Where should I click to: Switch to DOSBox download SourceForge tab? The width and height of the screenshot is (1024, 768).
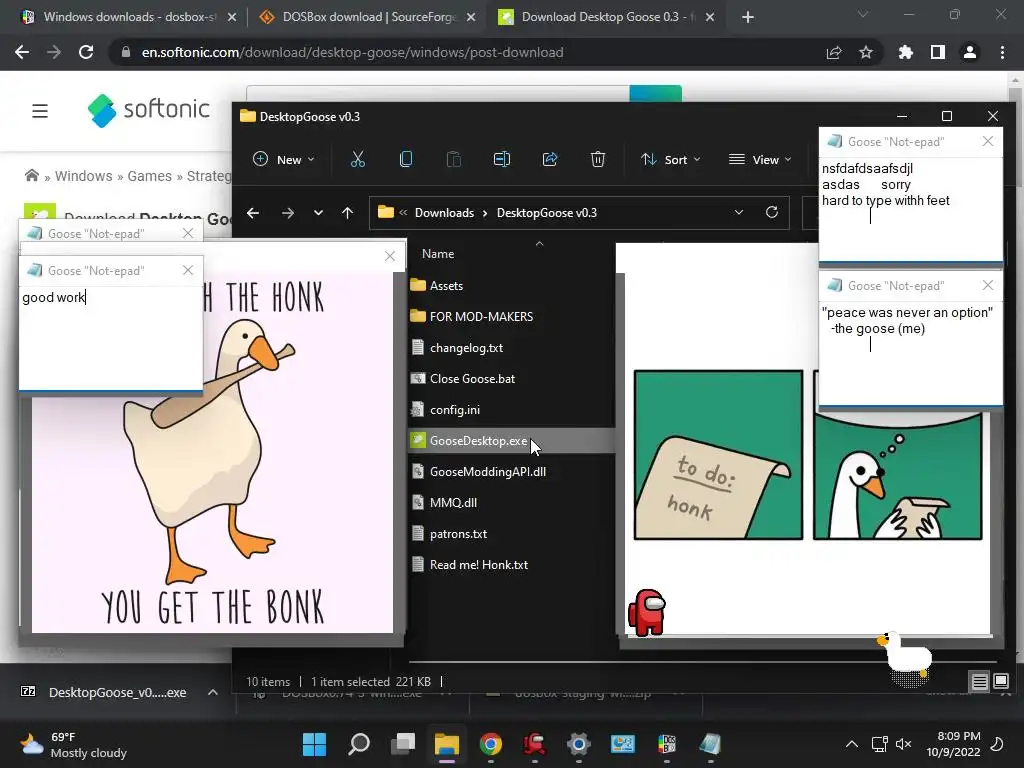click(368, 17)
